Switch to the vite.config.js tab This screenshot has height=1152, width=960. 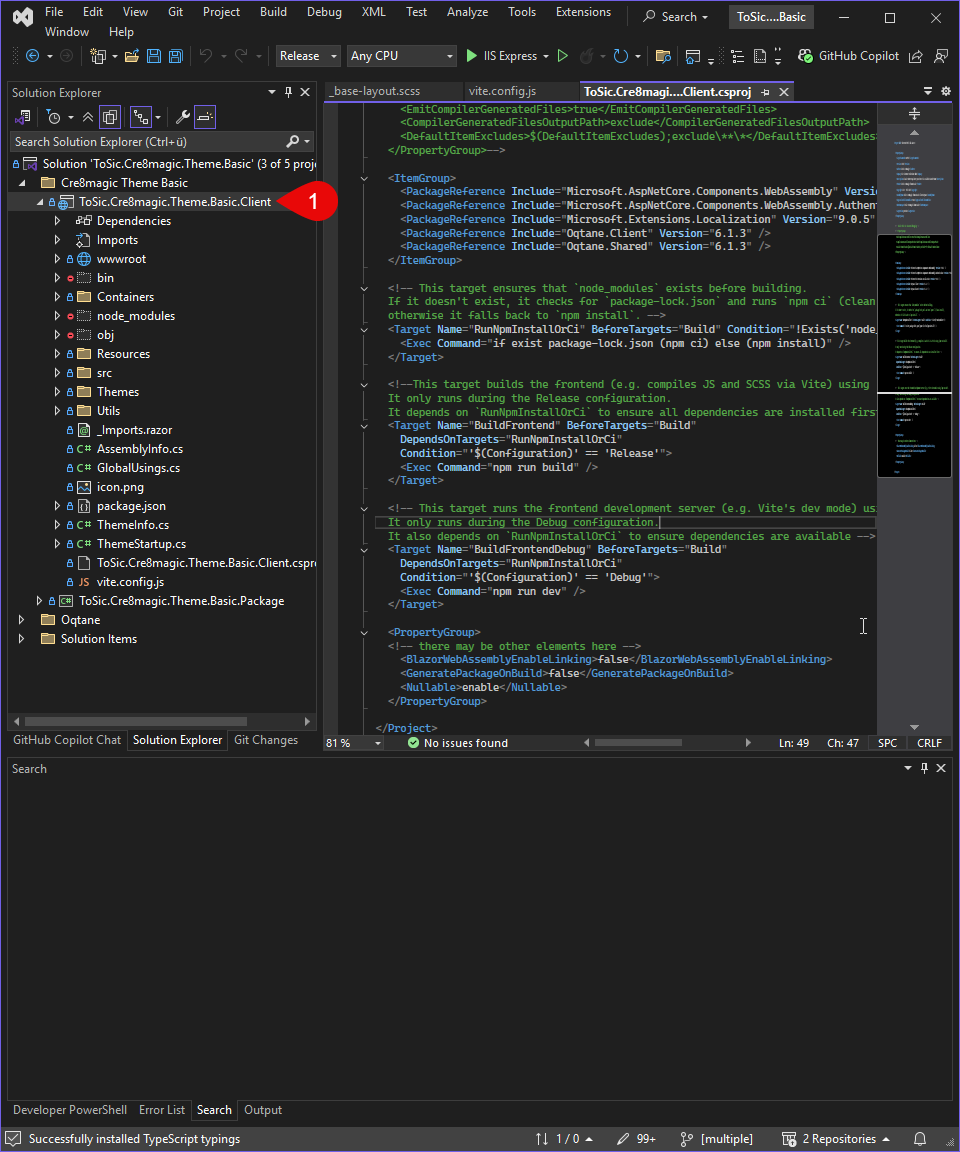pyautogui.click(x=502, y=91)
